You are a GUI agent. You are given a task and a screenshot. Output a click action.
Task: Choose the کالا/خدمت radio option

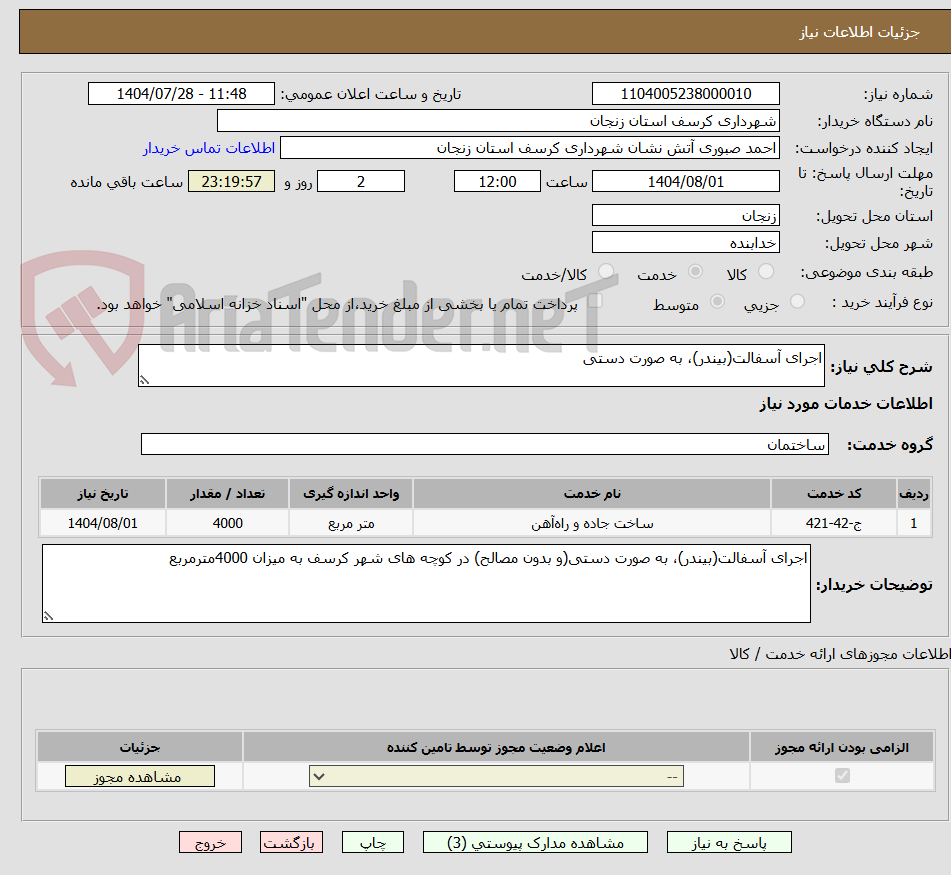coord(604,272)
